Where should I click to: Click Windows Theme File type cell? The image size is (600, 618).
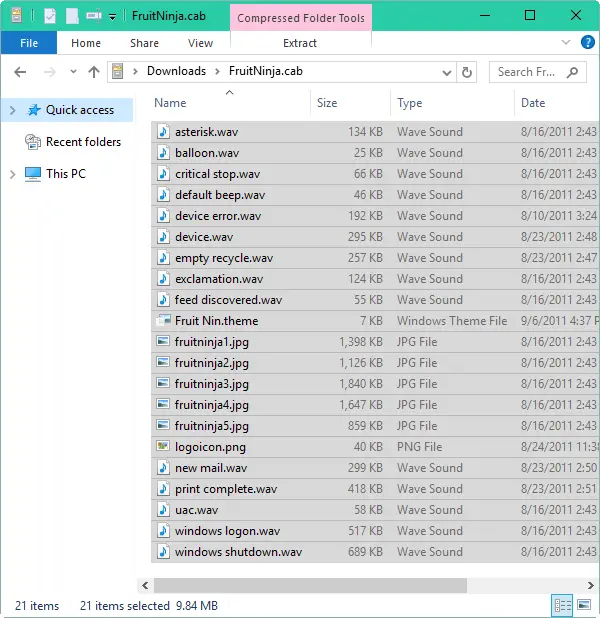pos(452,320)
